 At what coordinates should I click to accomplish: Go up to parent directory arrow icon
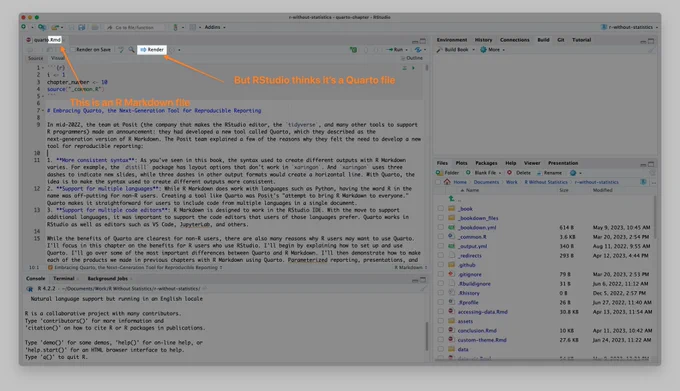[x=451, y=199]
